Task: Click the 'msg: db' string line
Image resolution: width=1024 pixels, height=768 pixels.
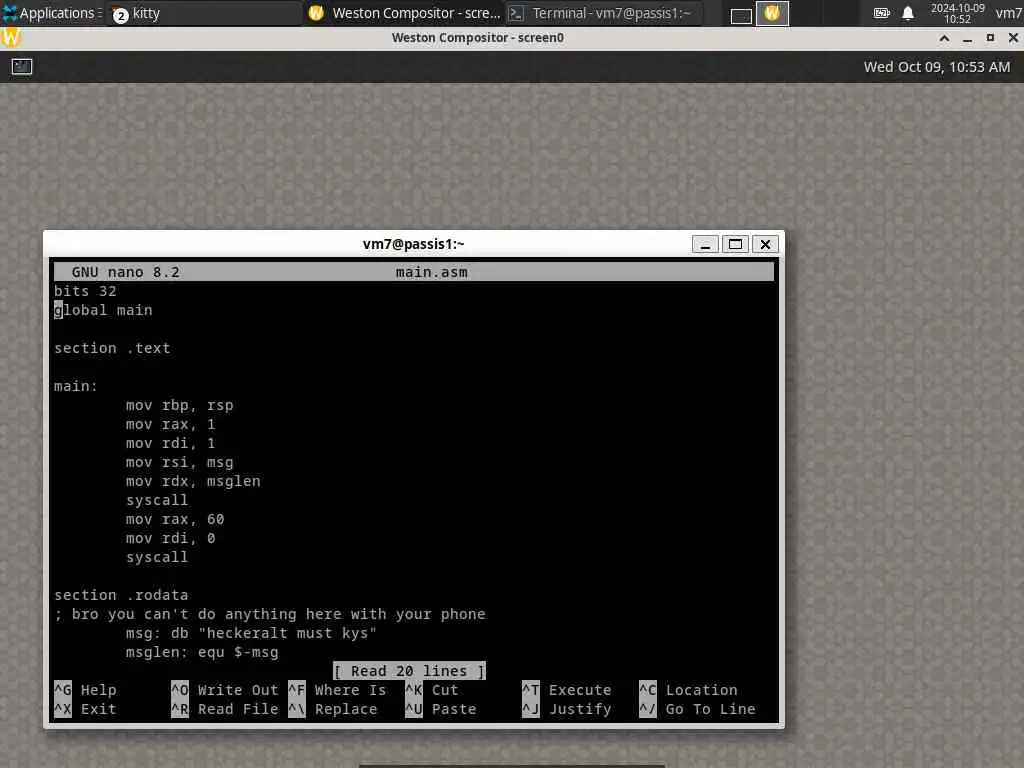Action: pyautogui.click(x=251, y=633)
